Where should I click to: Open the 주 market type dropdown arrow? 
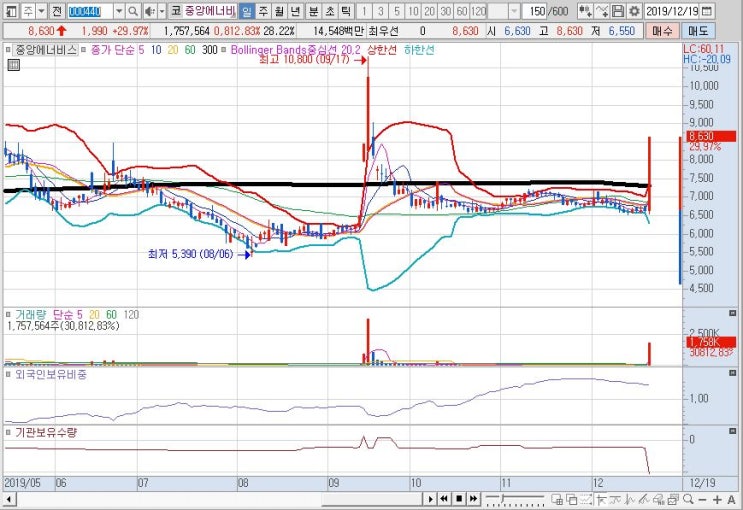(42, 10)
